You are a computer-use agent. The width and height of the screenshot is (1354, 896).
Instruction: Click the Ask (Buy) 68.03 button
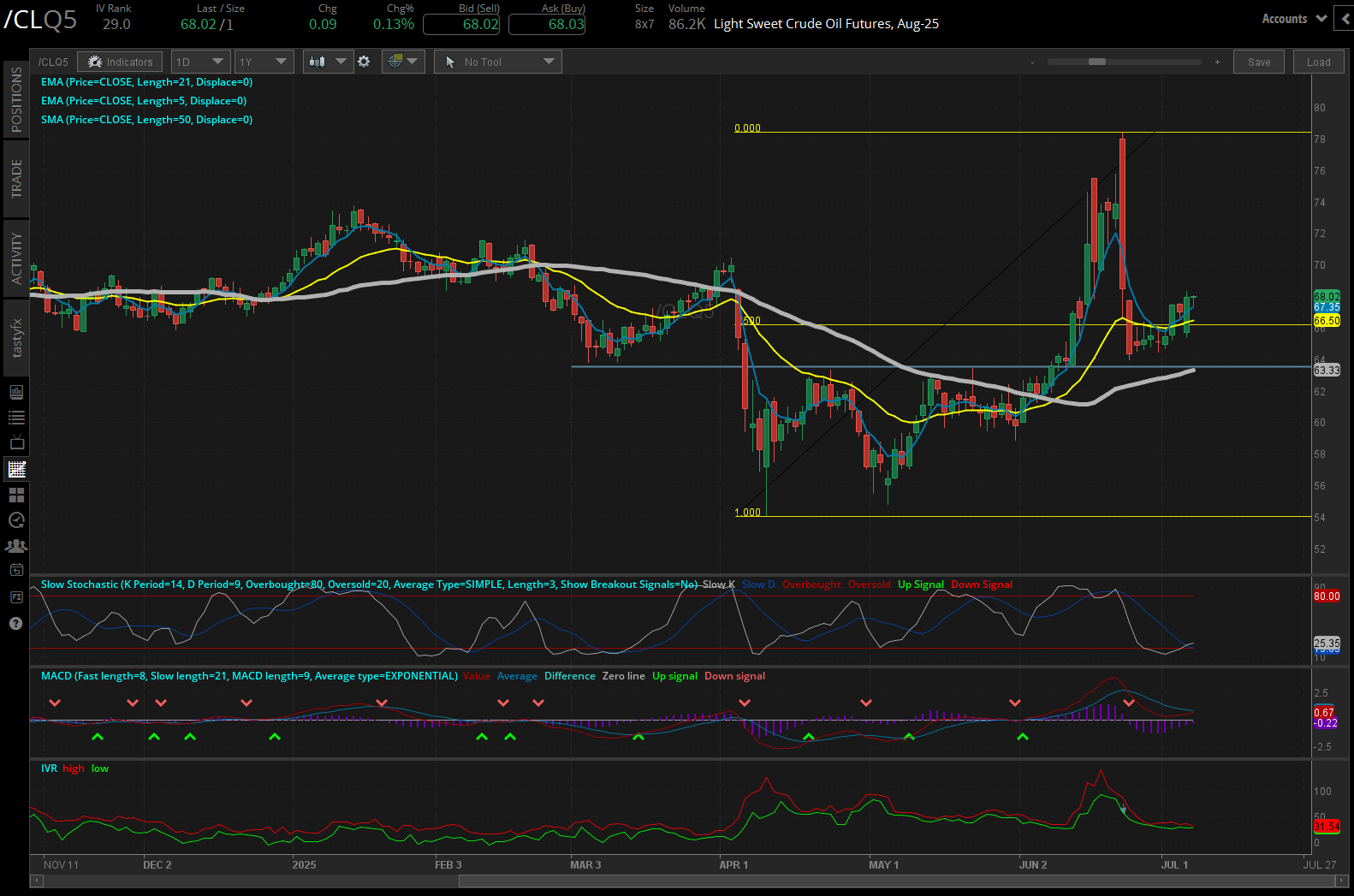548,24
